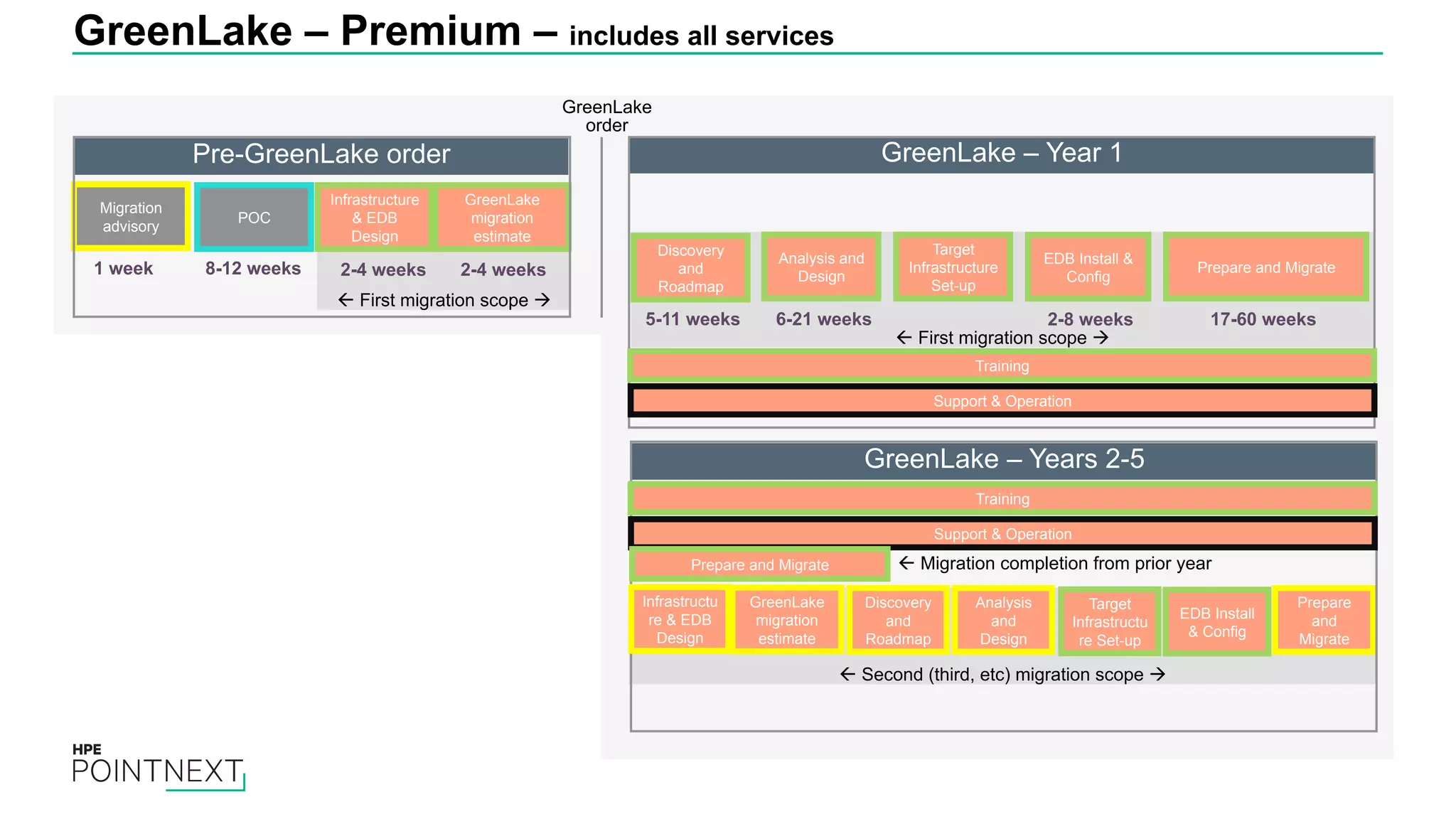1456x819 pixels.
Task: Click the Year 1 EDB Install & Config box
Action: click(x=1088, y=267)
